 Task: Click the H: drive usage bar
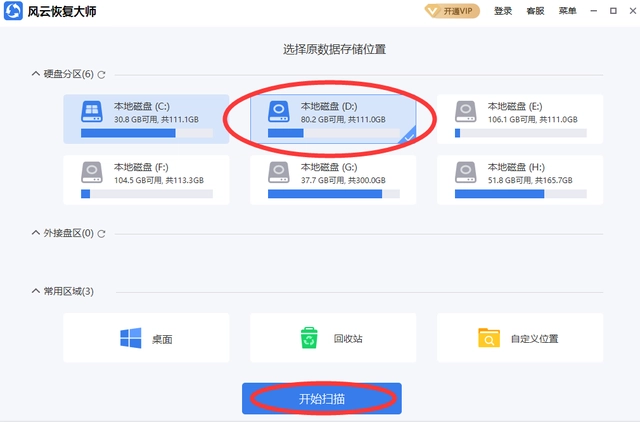pos(521,194)
